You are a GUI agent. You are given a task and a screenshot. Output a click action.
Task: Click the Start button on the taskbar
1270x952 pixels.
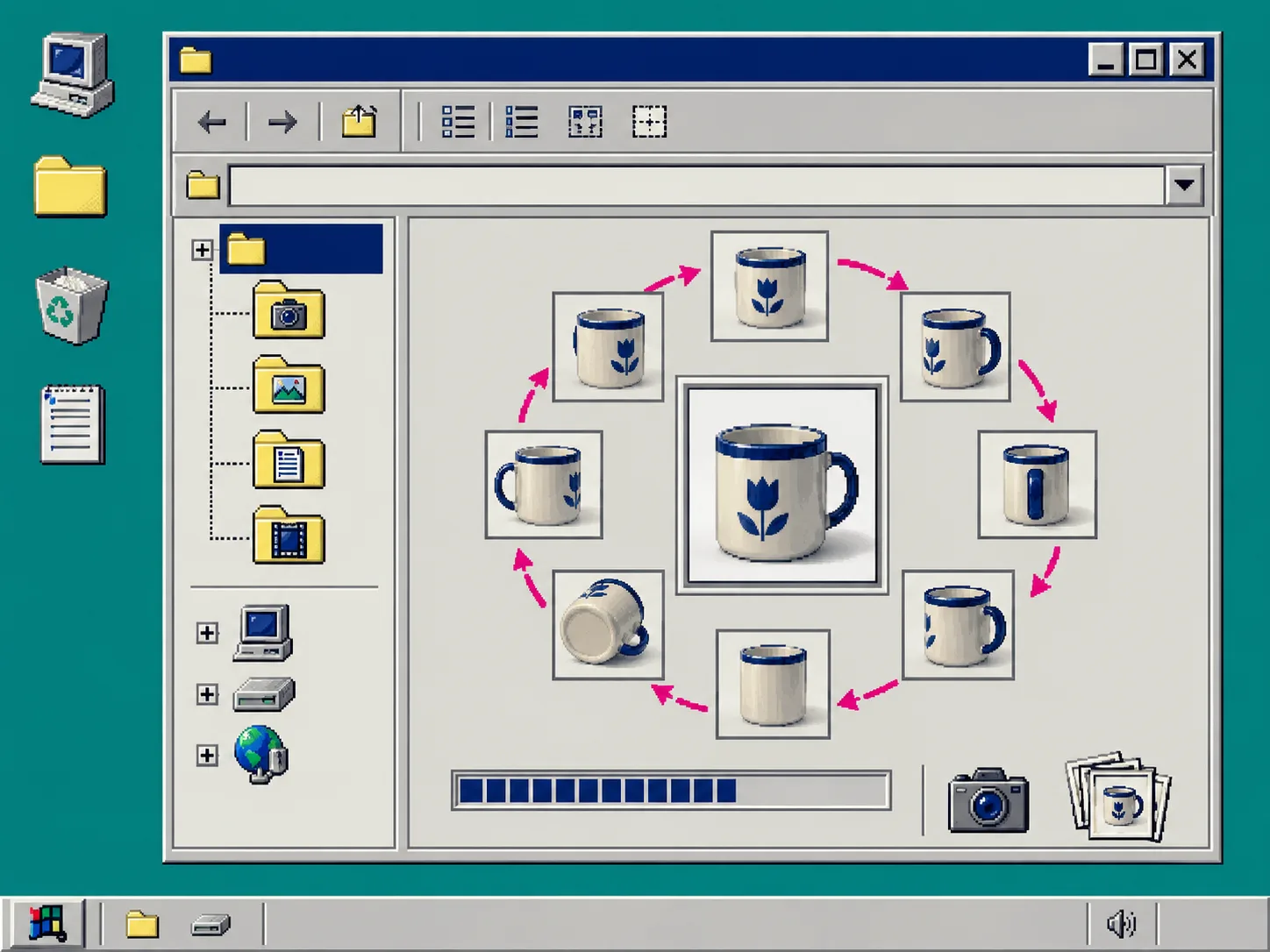tap(47, 924)
